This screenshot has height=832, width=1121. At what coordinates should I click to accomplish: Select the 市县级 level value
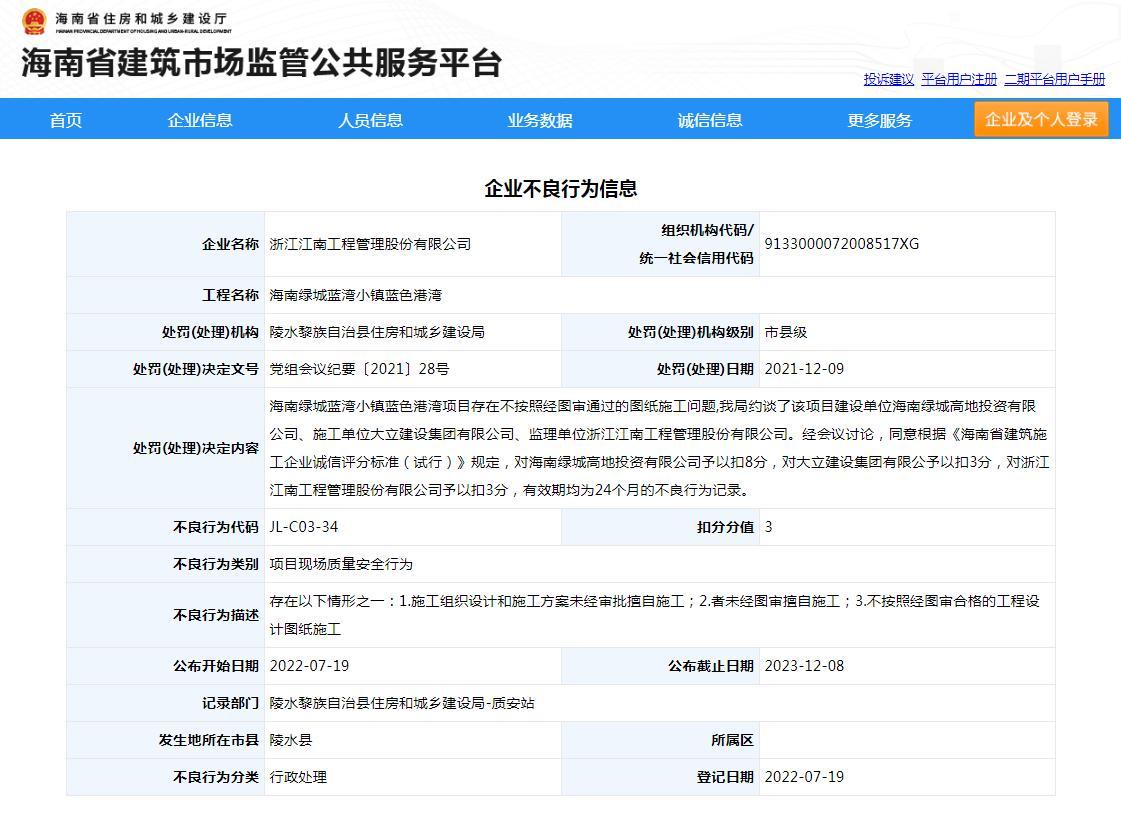click(786, 332)
